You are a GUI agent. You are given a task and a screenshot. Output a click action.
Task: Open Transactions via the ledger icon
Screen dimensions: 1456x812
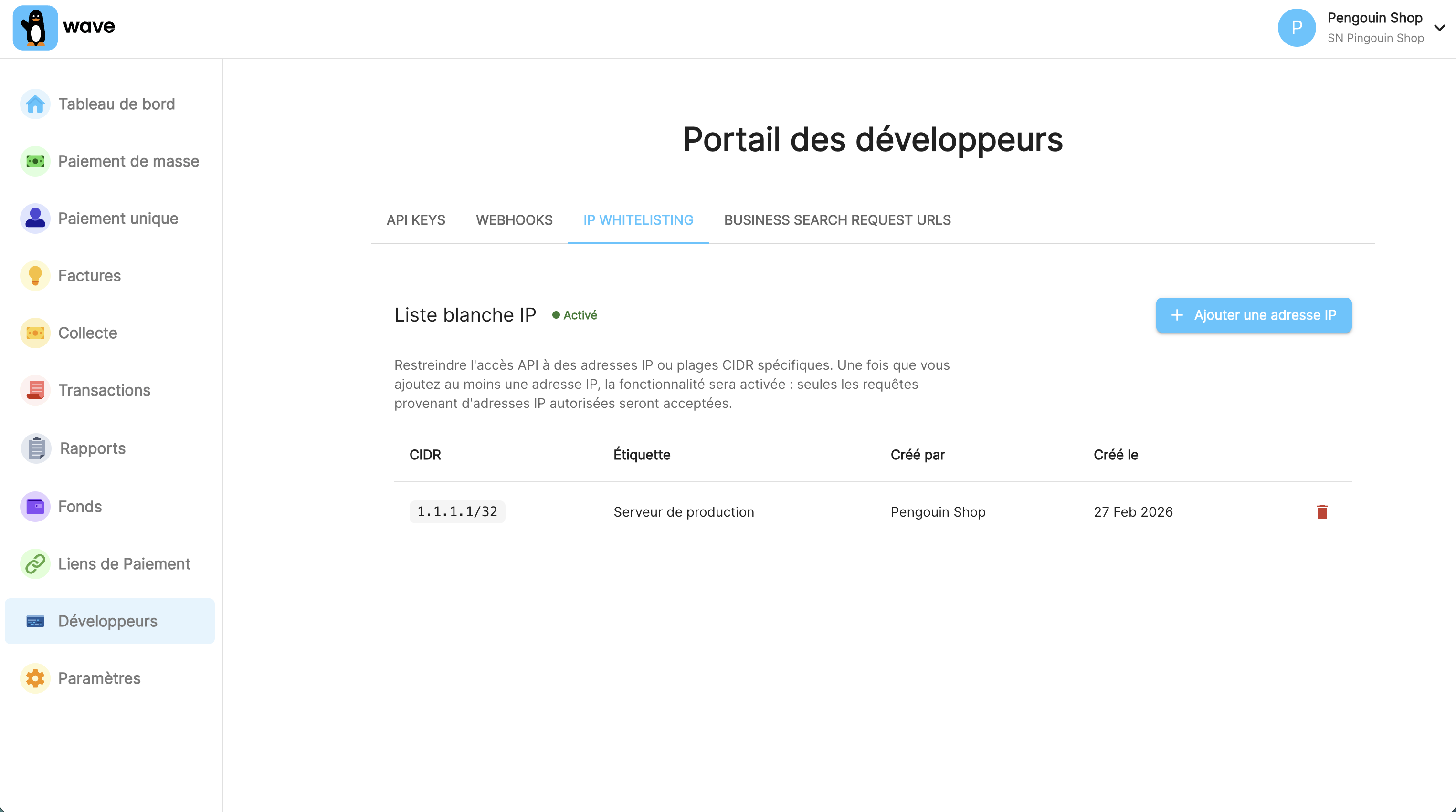[x=35, y=390]
